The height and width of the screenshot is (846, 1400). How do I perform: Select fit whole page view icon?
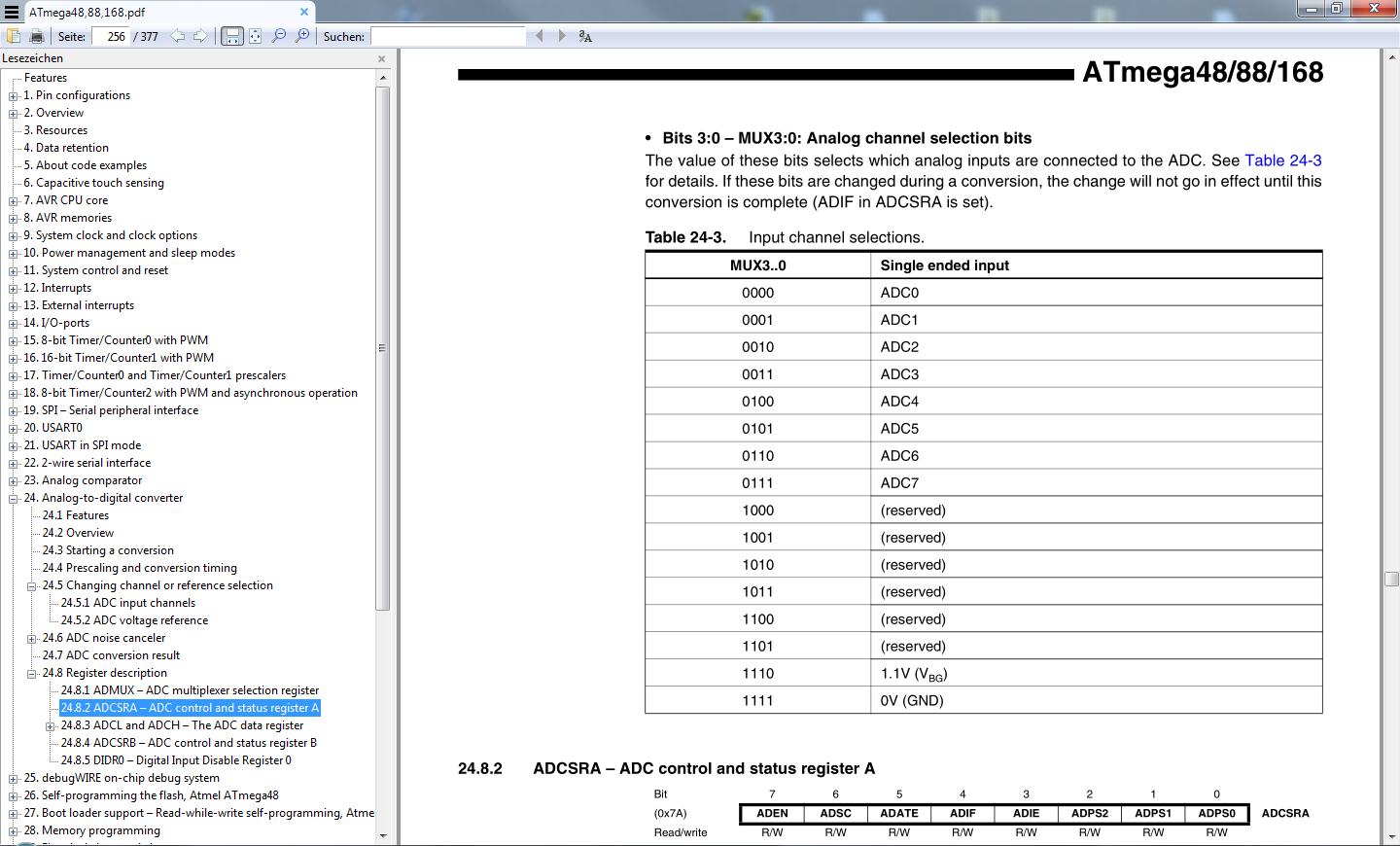[x=255, y=36]
